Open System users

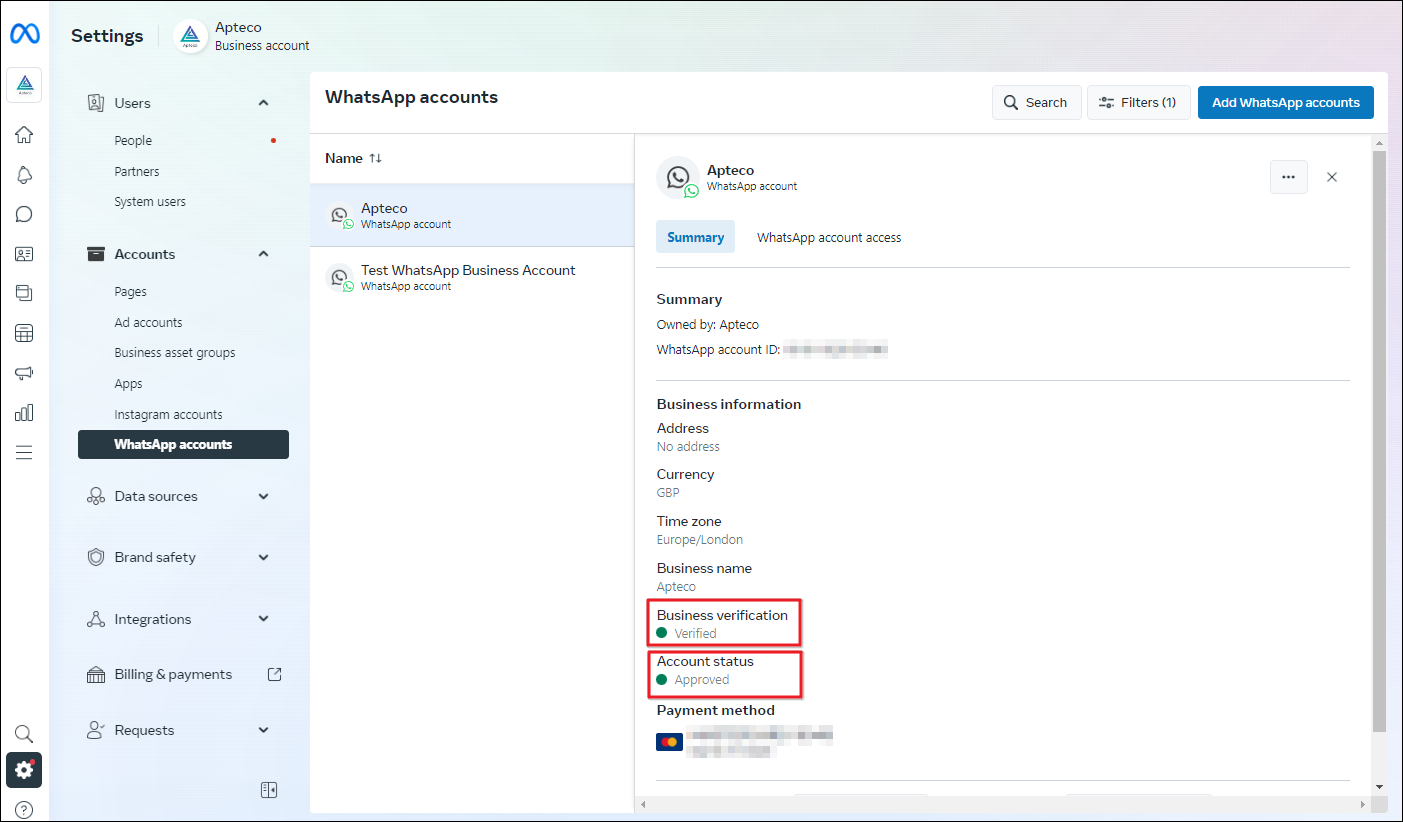[150, 202]
